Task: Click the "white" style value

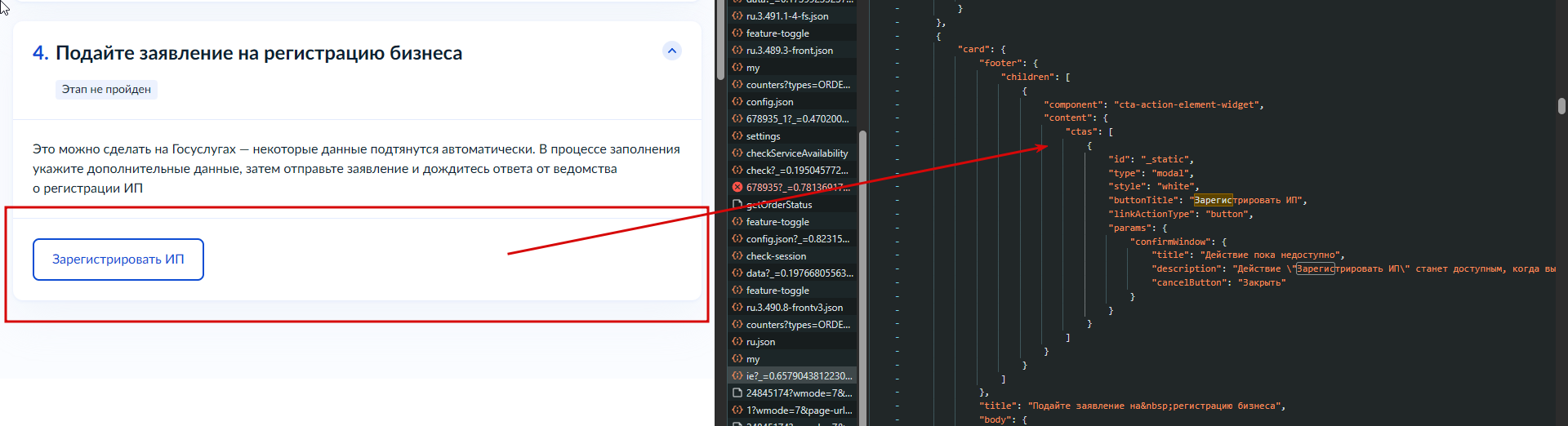Action: click(x=1175, y=187)
